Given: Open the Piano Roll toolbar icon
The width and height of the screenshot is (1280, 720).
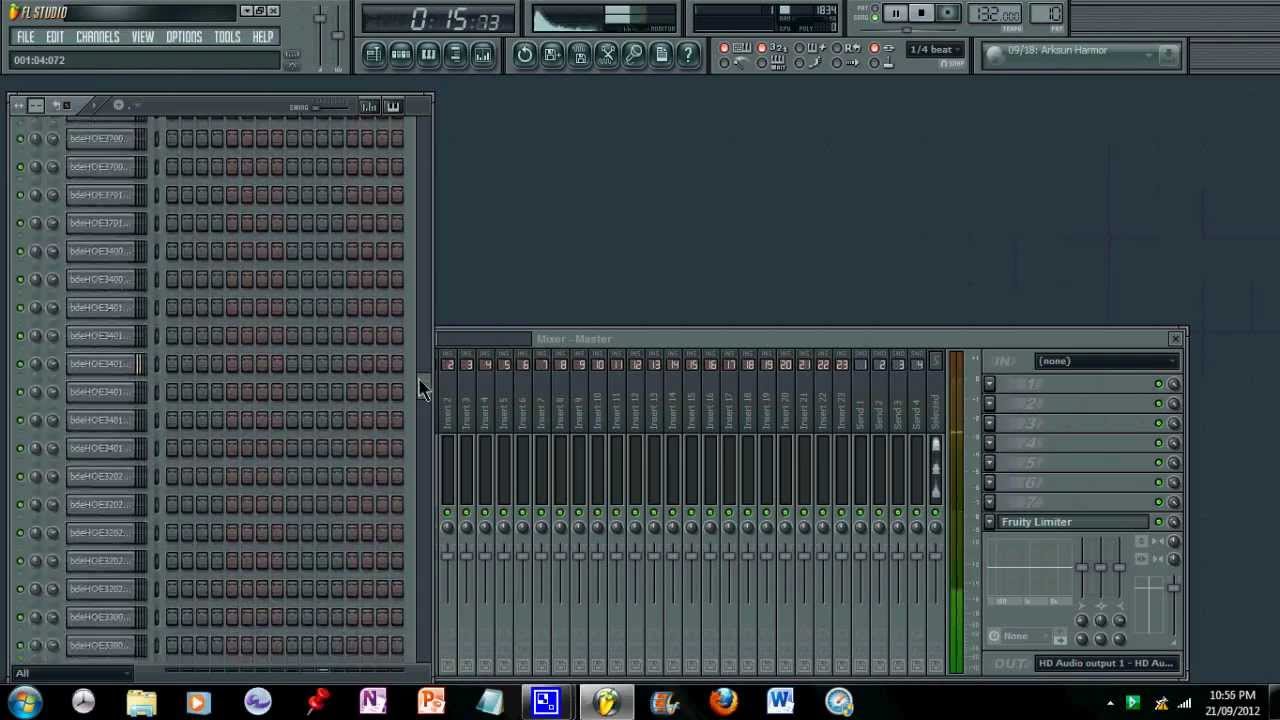Looking at the screenshot, I should click(x=428, y=54).
